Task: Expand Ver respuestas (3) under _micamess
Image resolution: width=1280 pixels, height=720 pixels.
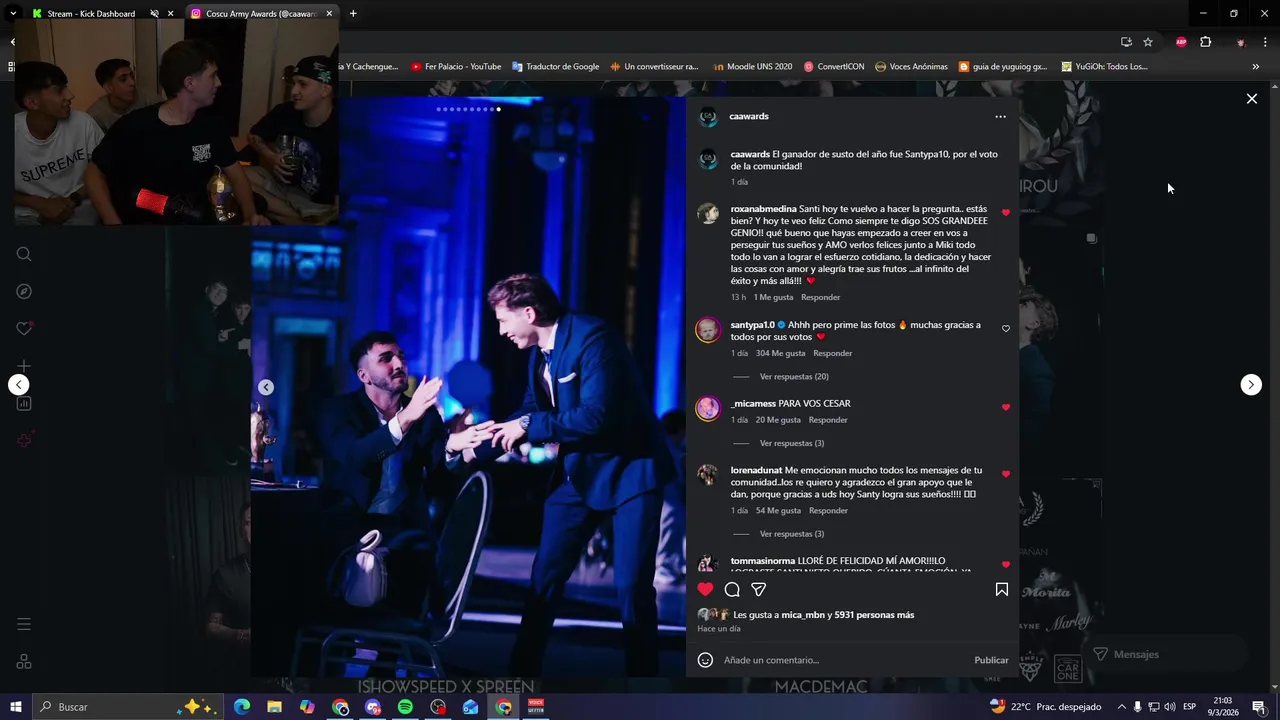Action: (x=792, y=443)
